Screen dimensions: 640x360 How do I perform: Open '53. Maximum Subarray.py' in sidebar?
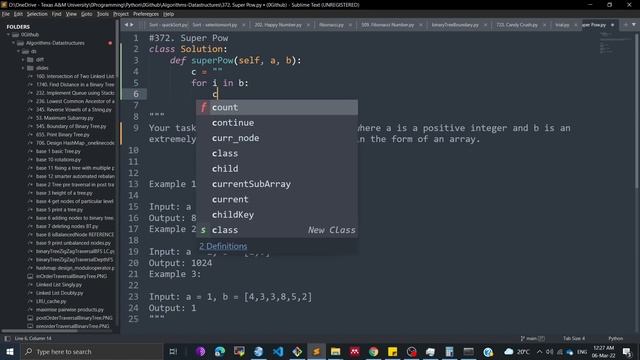click(x=64, y=118)
